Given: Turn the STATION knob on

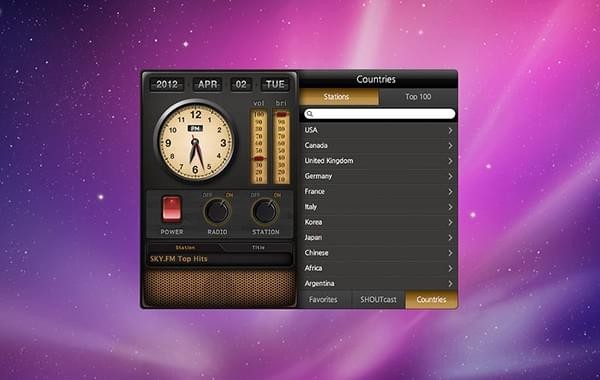Looking at the screenshot, I should click(265, 211).
